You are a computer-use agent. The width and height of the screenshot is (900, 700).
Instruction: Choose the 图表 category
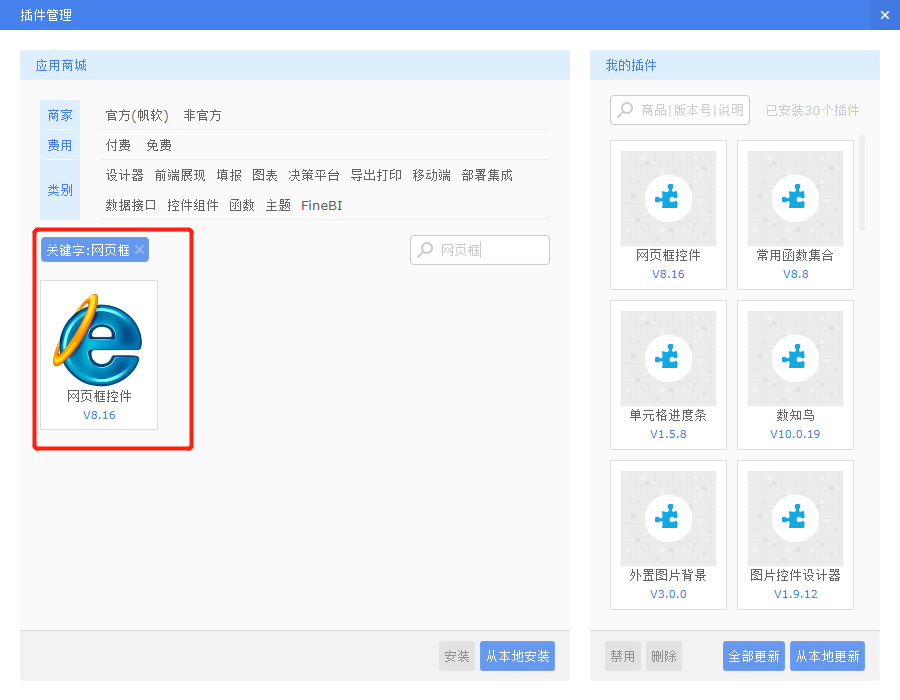coord(265,175)
